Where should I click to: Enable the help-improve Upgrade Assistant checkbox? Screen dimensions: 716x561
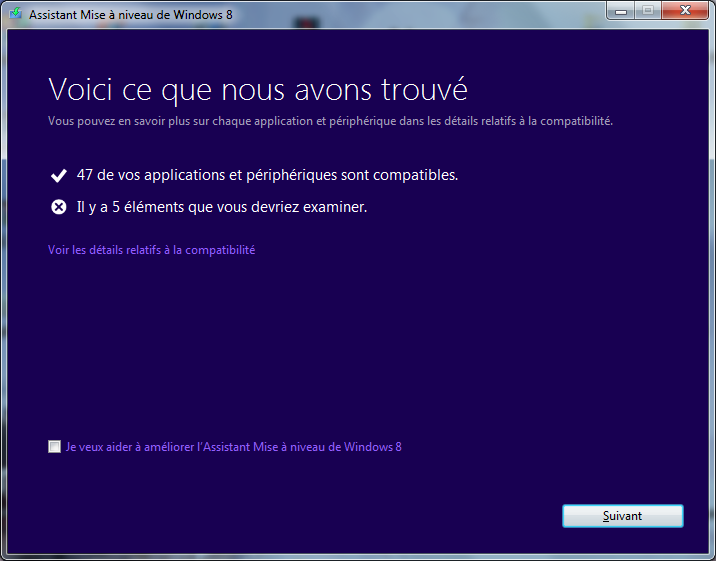54,446
